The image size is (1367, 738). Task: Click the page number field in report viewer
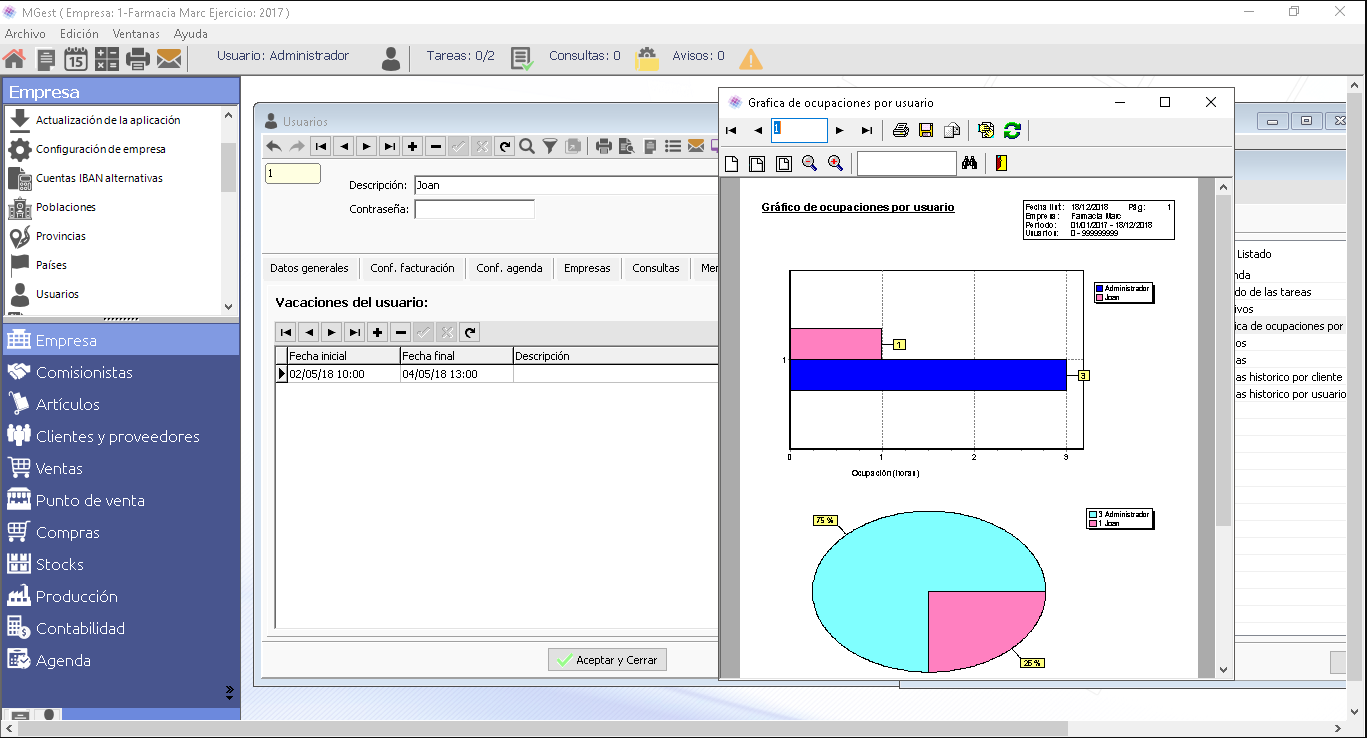point(799,130)
